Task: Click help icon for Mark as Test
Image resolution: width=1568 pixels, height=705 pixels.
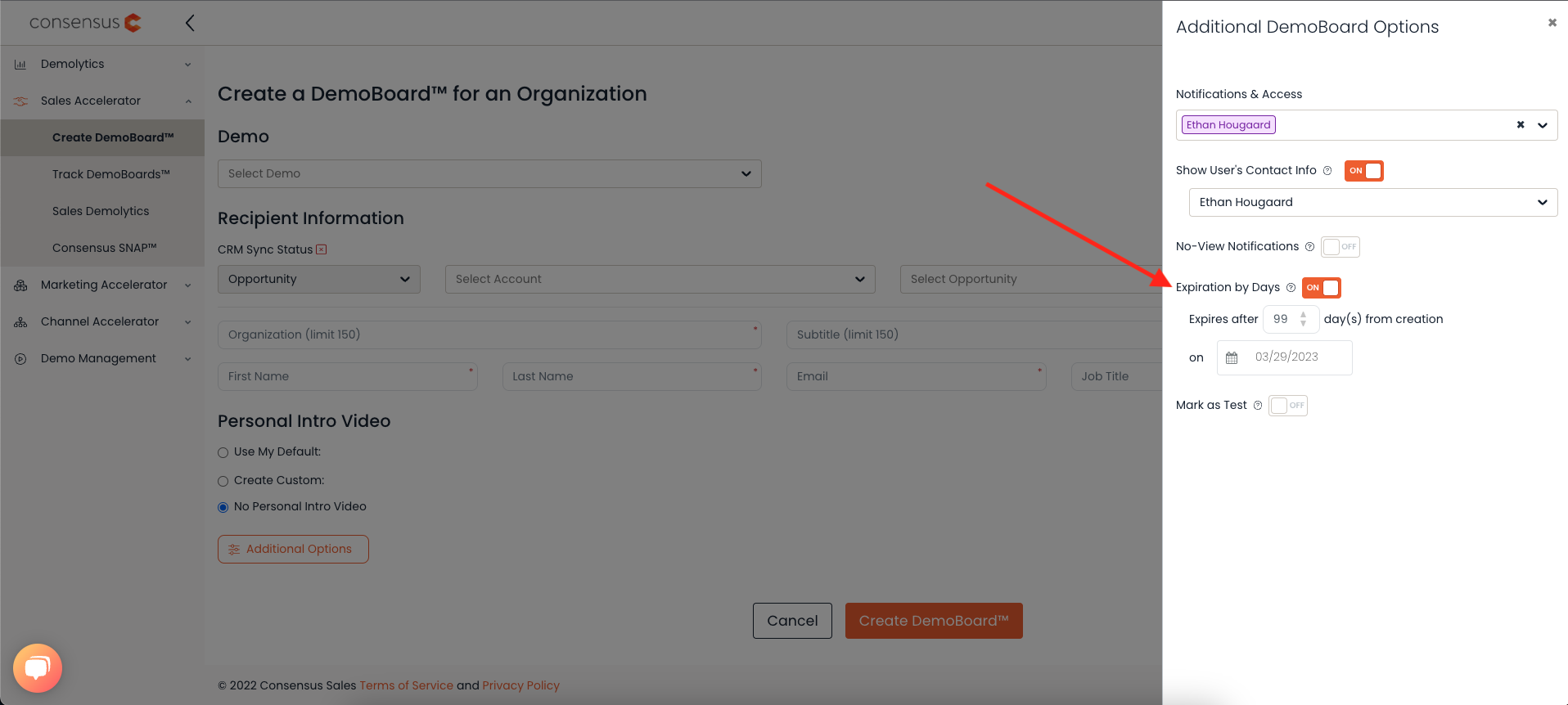Action: pos(1258,406)
